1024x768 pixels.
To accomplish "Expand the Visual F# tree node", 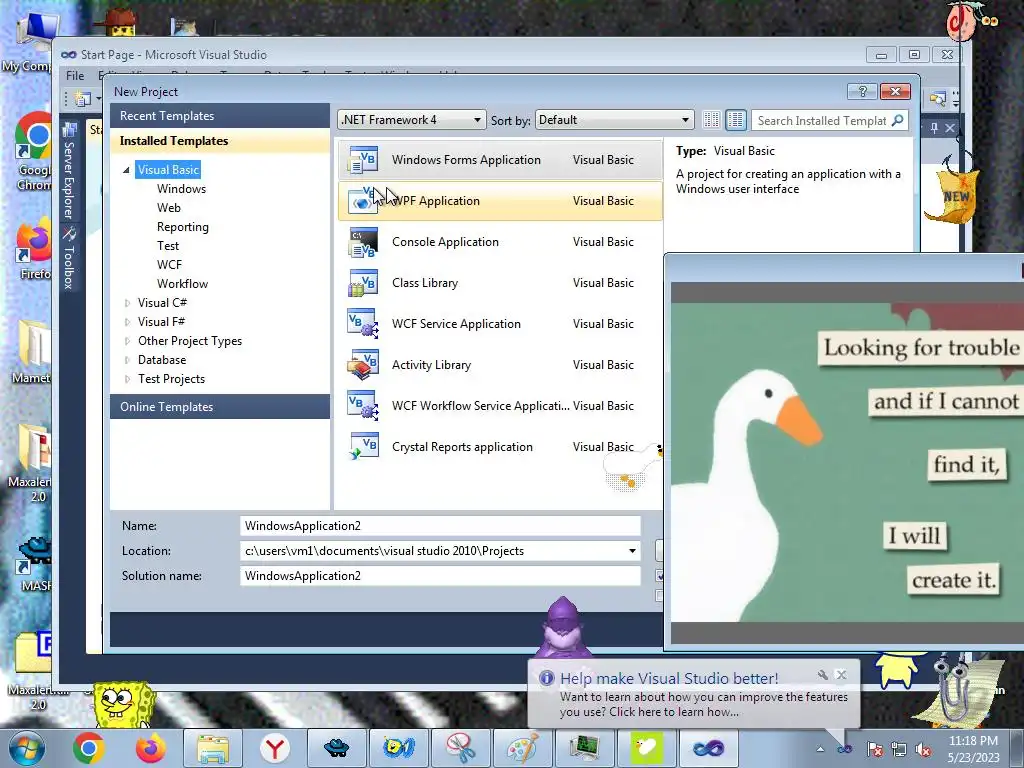I will click(x=127, y=322).
